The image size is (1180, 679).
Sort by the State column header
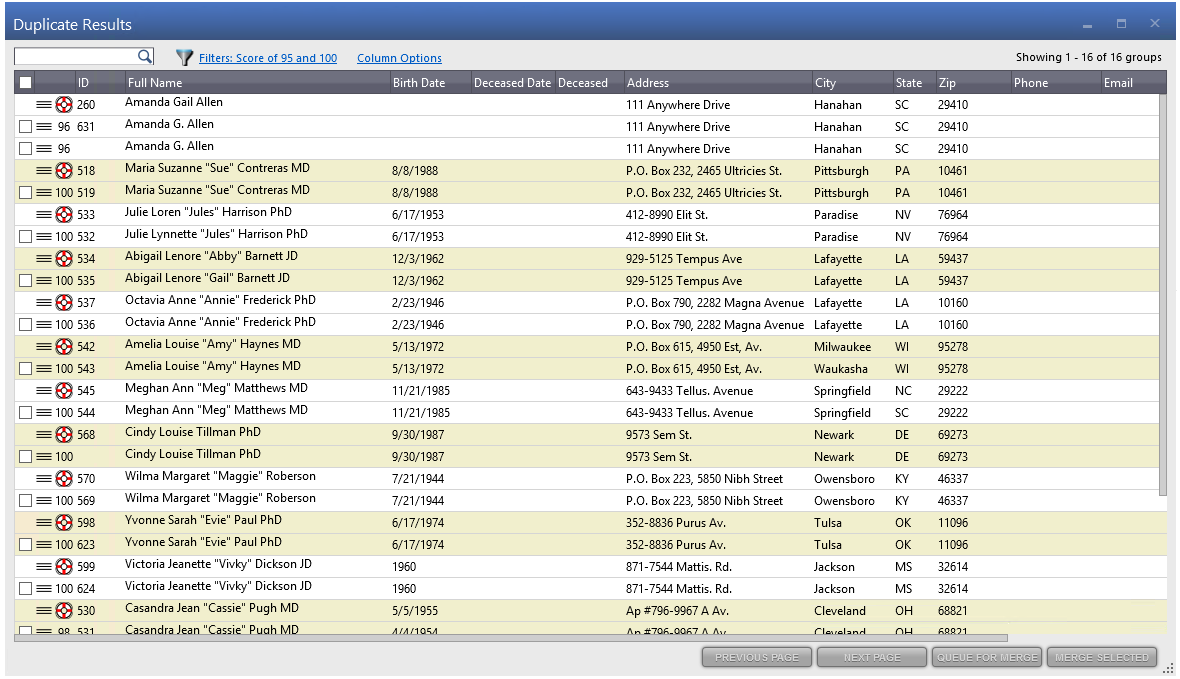click(913, 83)
